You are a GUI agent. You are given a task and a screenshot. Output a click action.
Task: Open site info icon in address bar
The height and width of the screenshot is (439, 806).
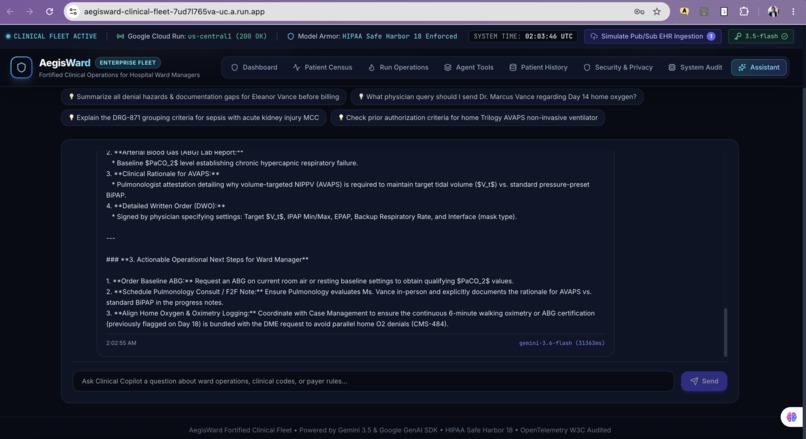tap(74, 11)
